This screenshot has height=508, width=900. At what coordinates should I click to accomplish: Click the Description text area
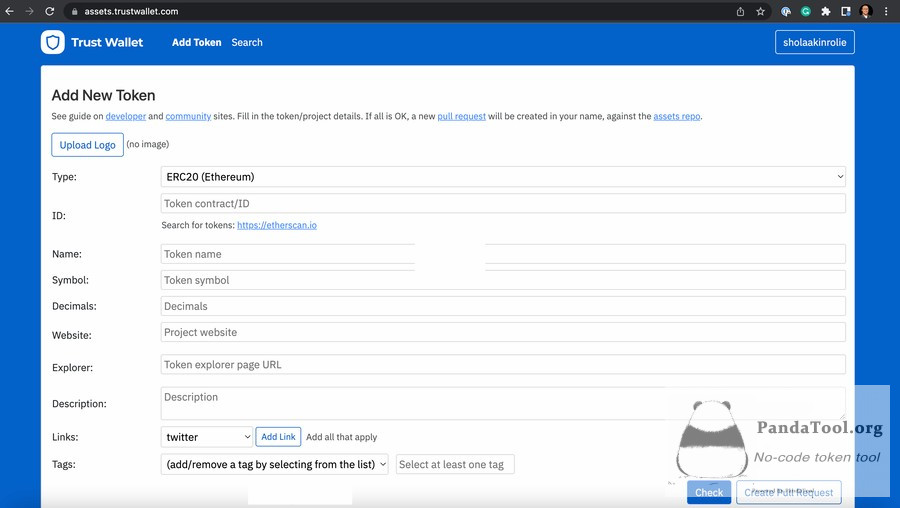click(x=503, y=403)
